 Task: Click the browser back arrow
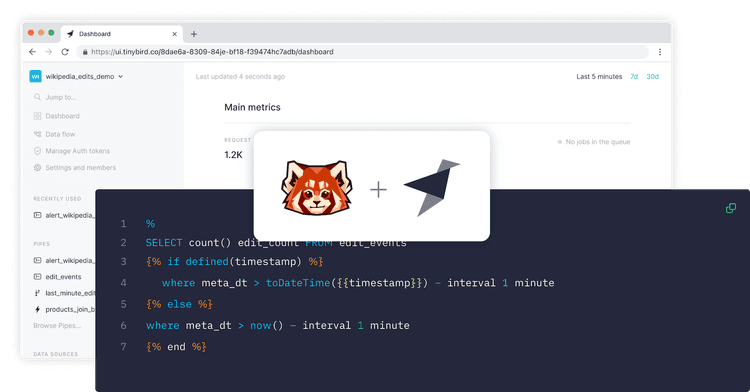(32, 52)
